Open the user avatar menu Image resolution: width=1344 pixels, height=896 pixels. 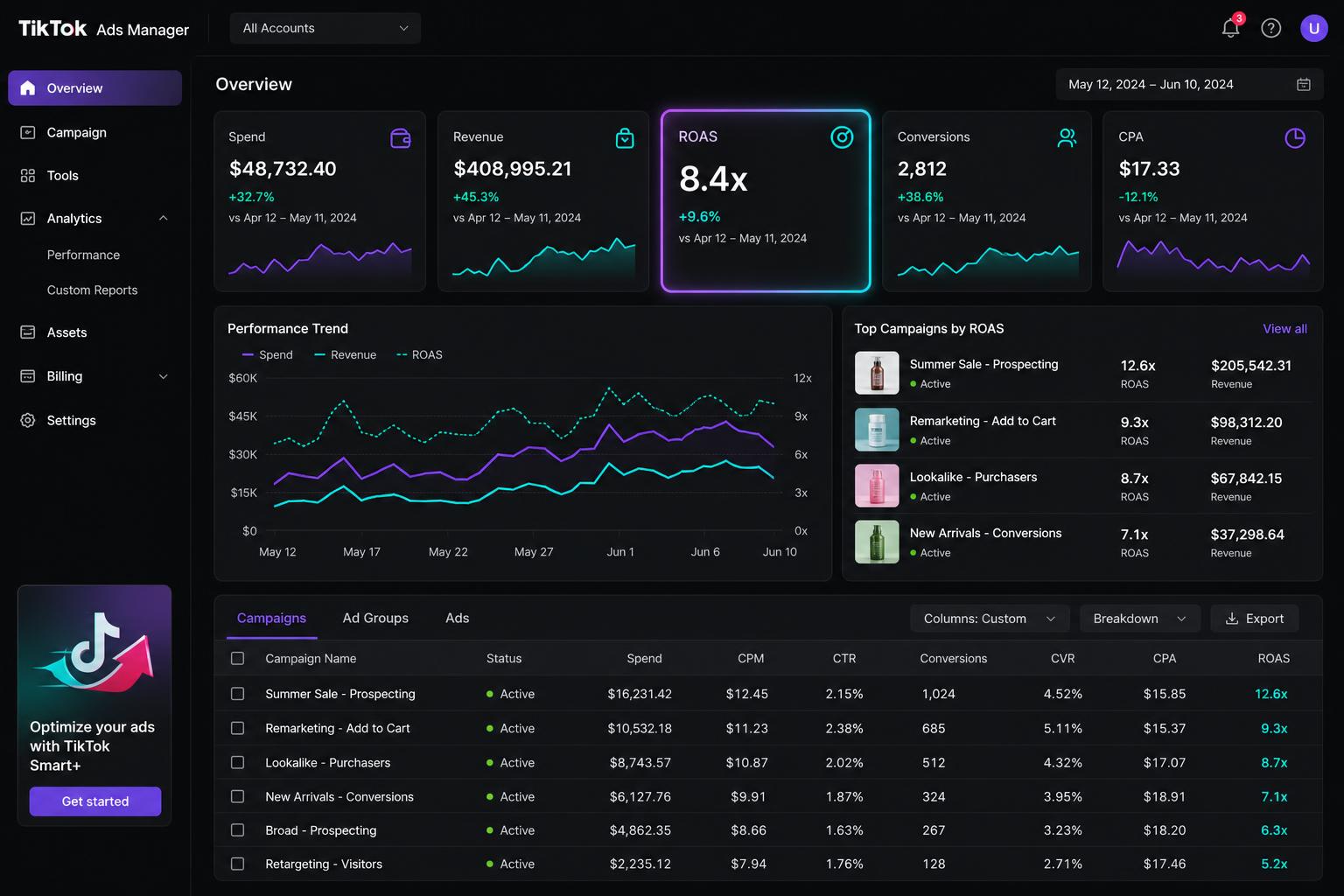tap(1313, 28)
